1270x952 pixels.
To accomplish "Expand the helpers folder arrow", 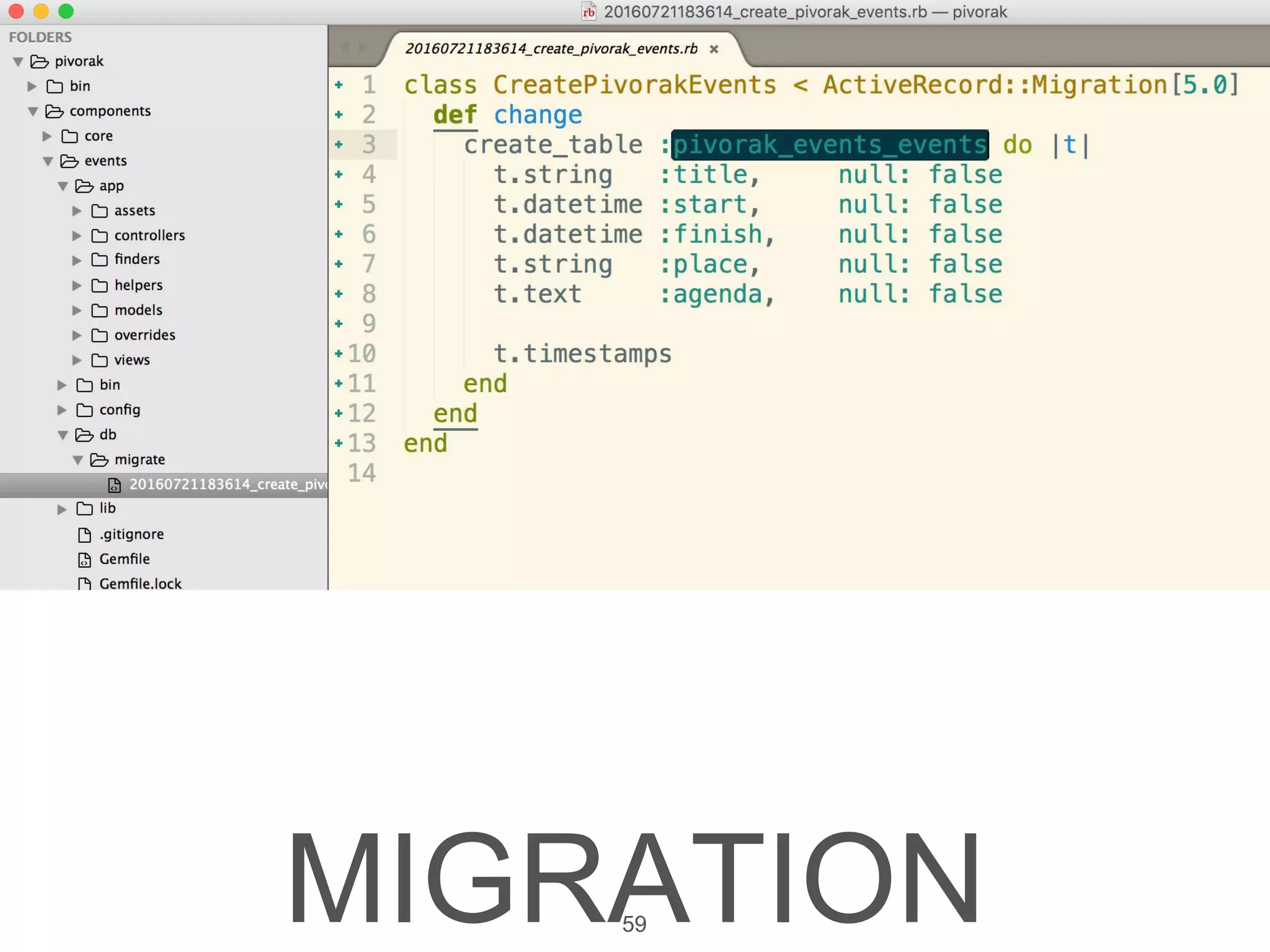I will pyautogui.click(x=77, y=285).
